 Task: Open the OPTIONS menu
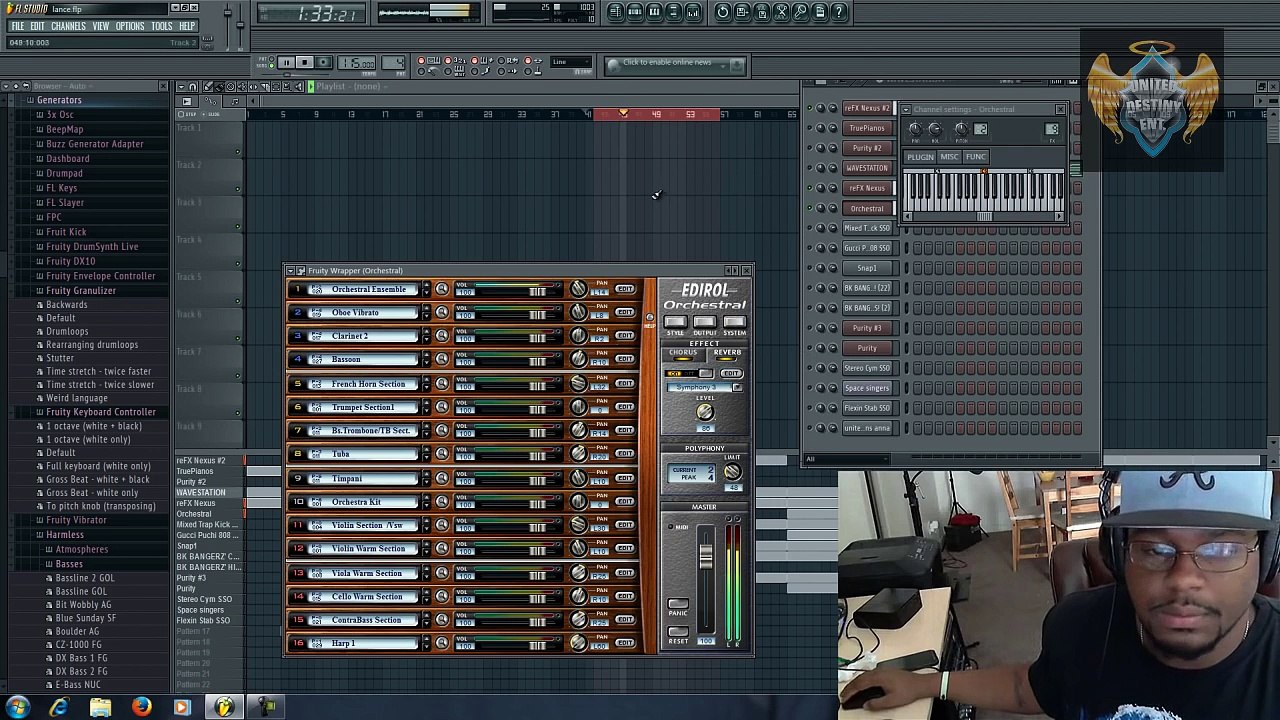pos(130,26)
